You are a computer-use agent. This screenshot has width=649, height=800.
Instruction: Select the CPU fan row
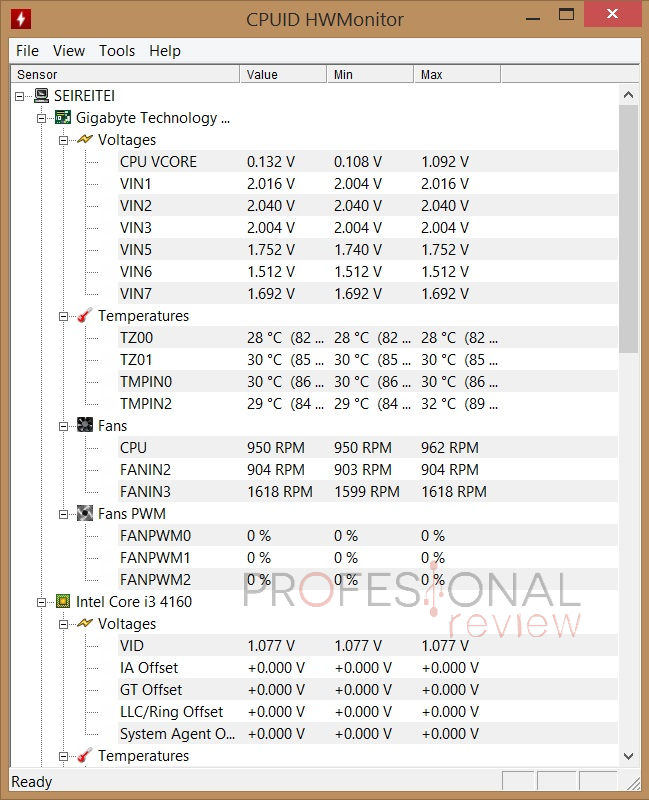(x=367, y=447)
